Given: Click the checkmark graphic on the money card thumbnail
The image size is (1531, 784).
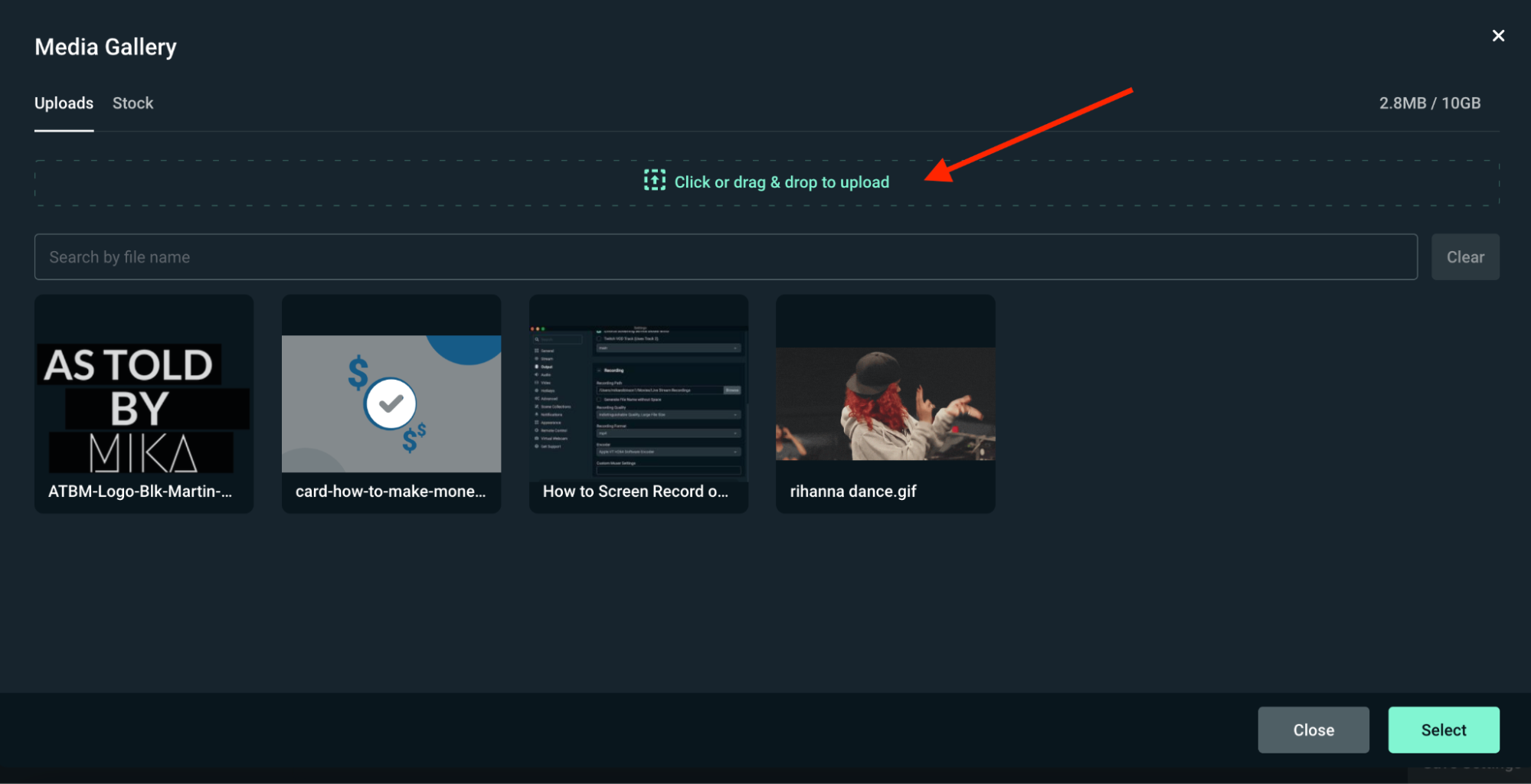Looking at the screenshot, I should tap(391, 402).
